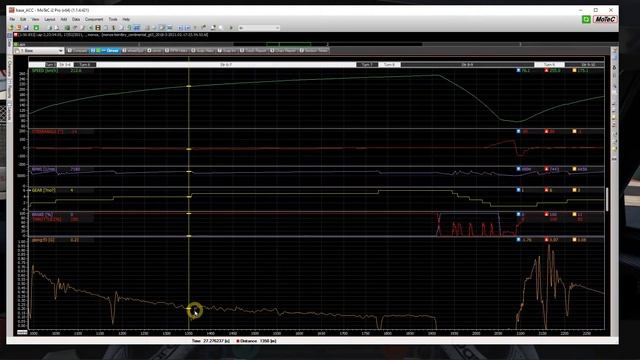This screenshot has height=360, width=640.
Task: Open the Data menu
Action: 76,19
